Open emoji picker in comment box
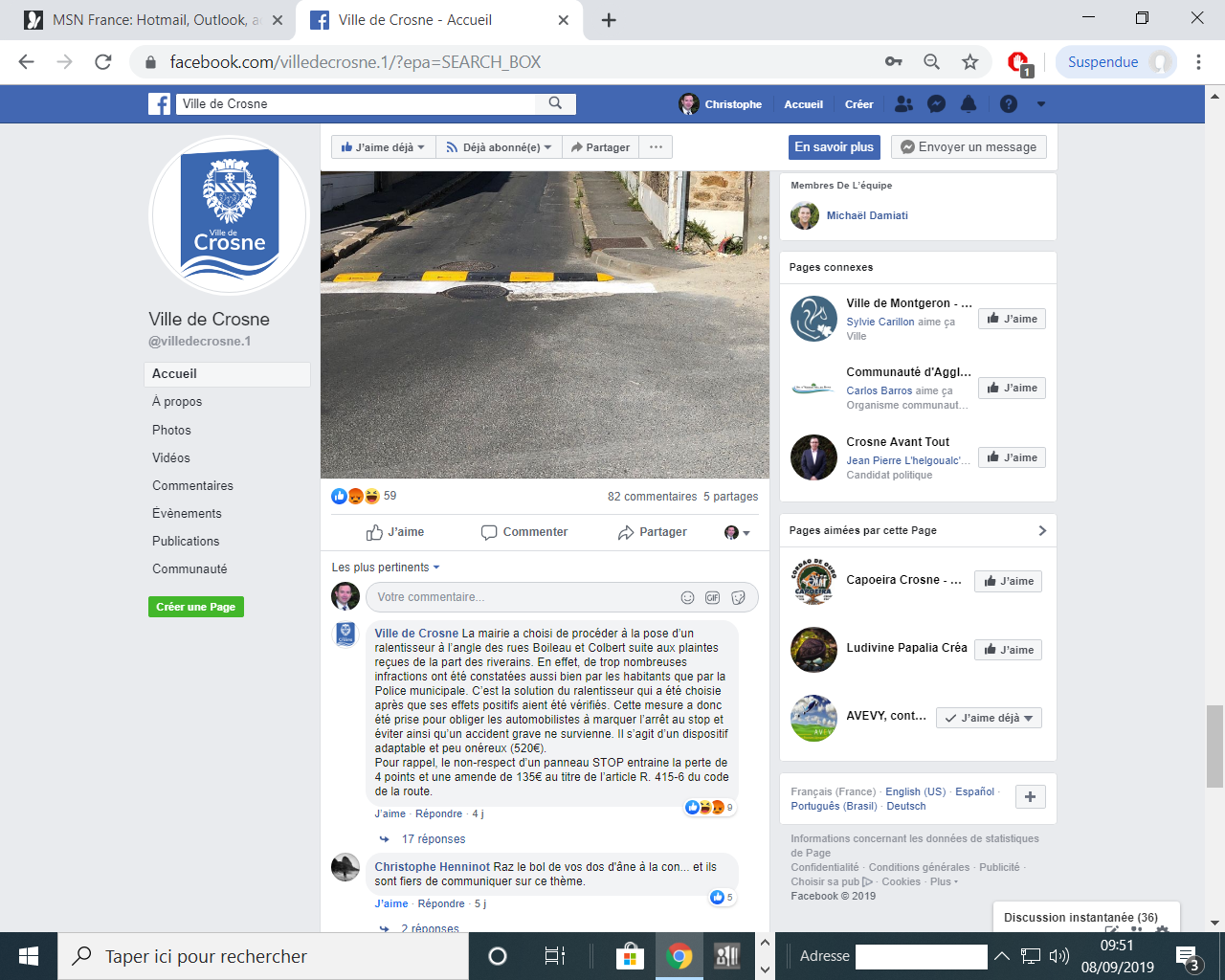 click(687, 597)
